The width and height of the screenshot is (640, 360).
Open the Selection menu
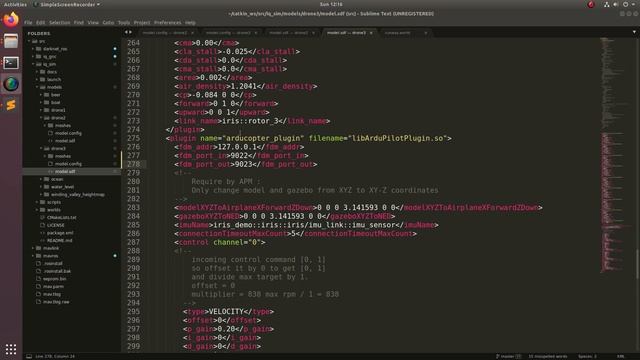coord(60,22)
